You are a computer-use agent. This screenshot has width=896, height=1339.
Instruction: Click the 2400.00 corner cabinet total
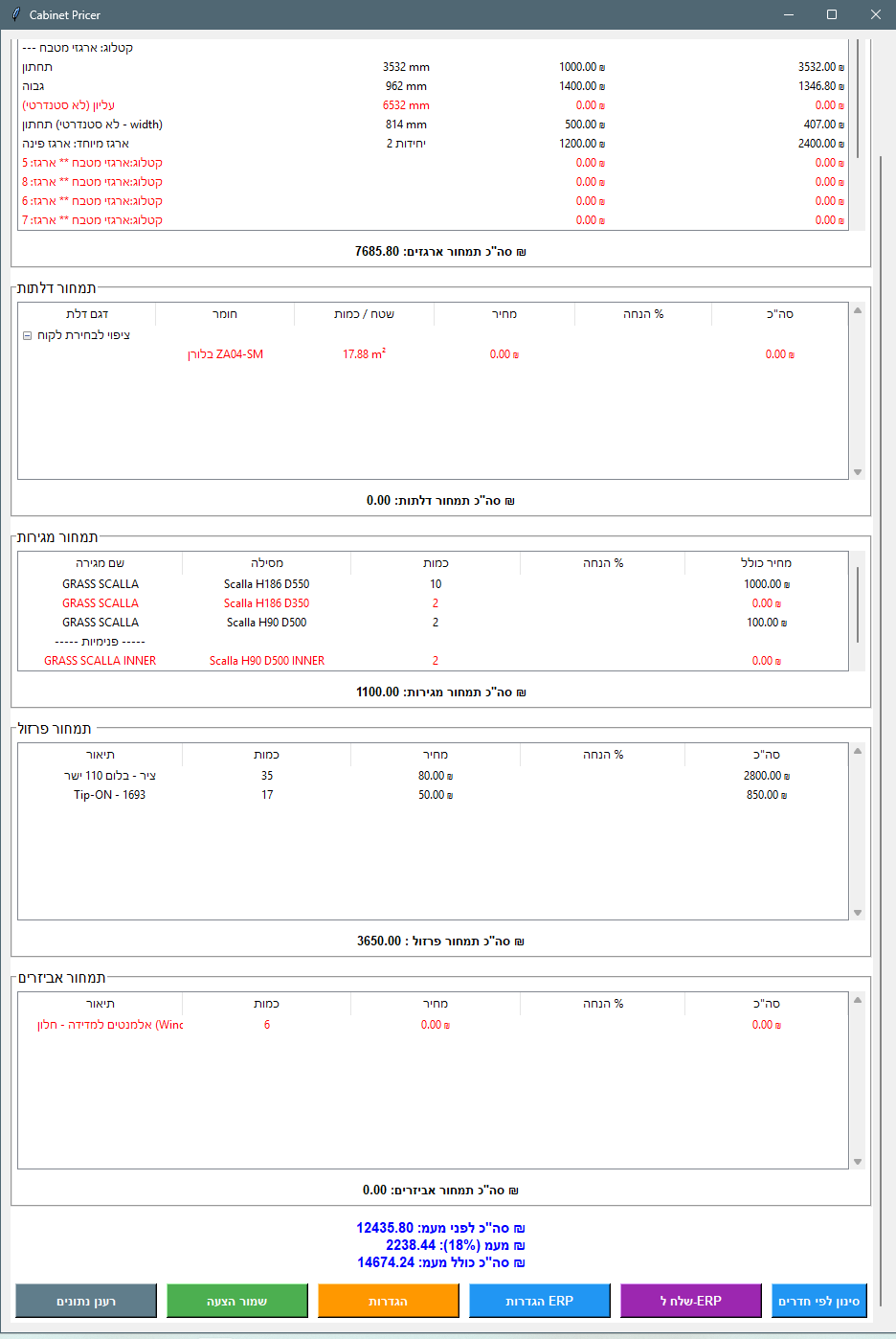(821, 144)
